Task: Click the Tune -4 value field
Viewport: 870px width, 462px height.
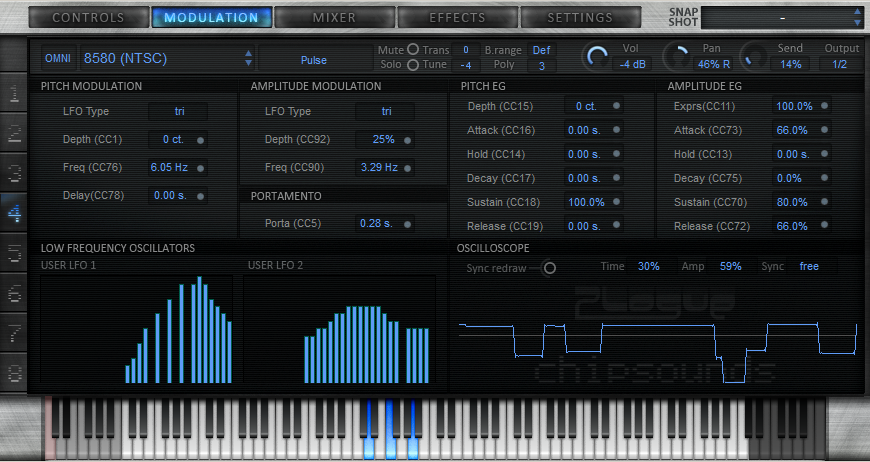Action: [x=466, y=66]
